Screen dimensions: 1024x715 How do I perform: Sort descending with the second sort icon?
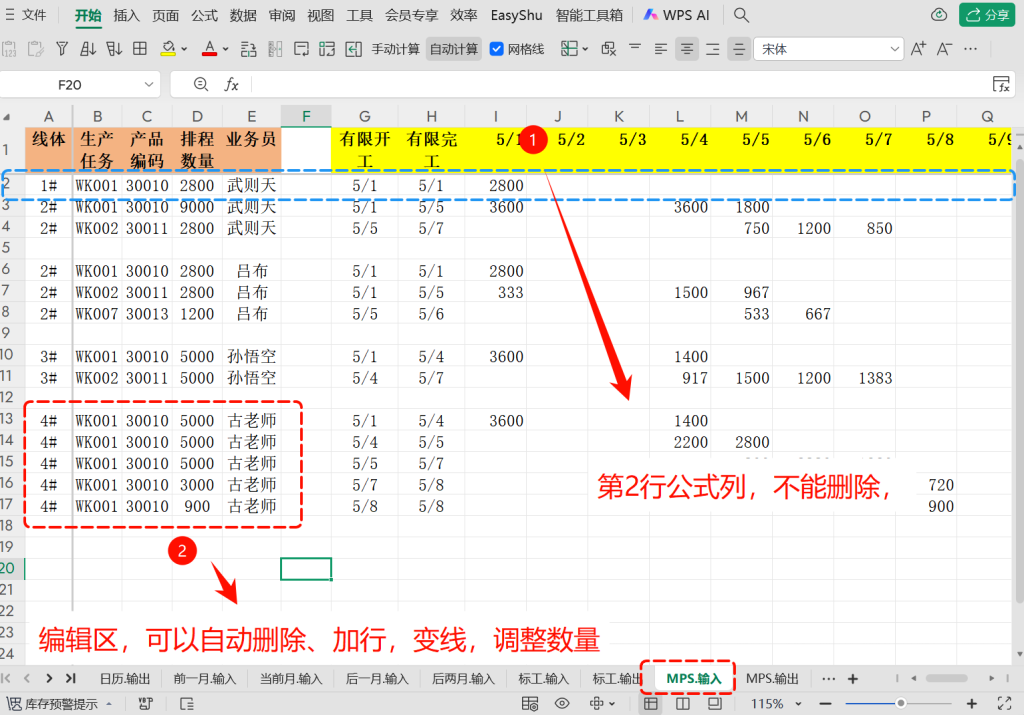(114, 49)
